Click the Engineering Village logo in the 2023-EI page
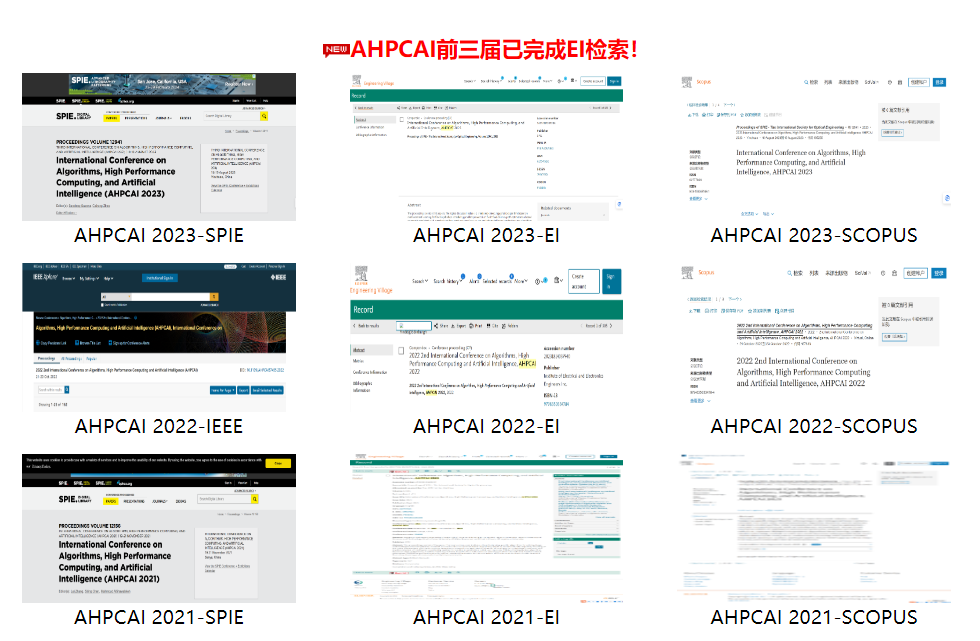 click(x=372, y=81)
